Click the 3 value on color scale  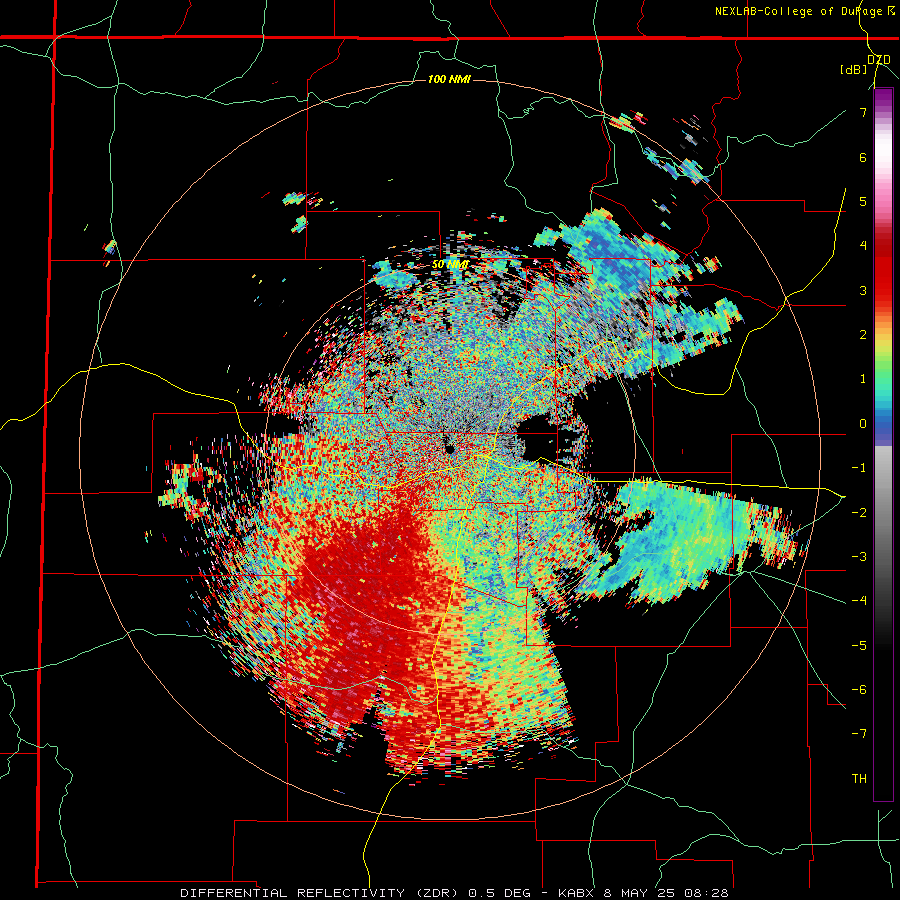[x=863, y=290]
